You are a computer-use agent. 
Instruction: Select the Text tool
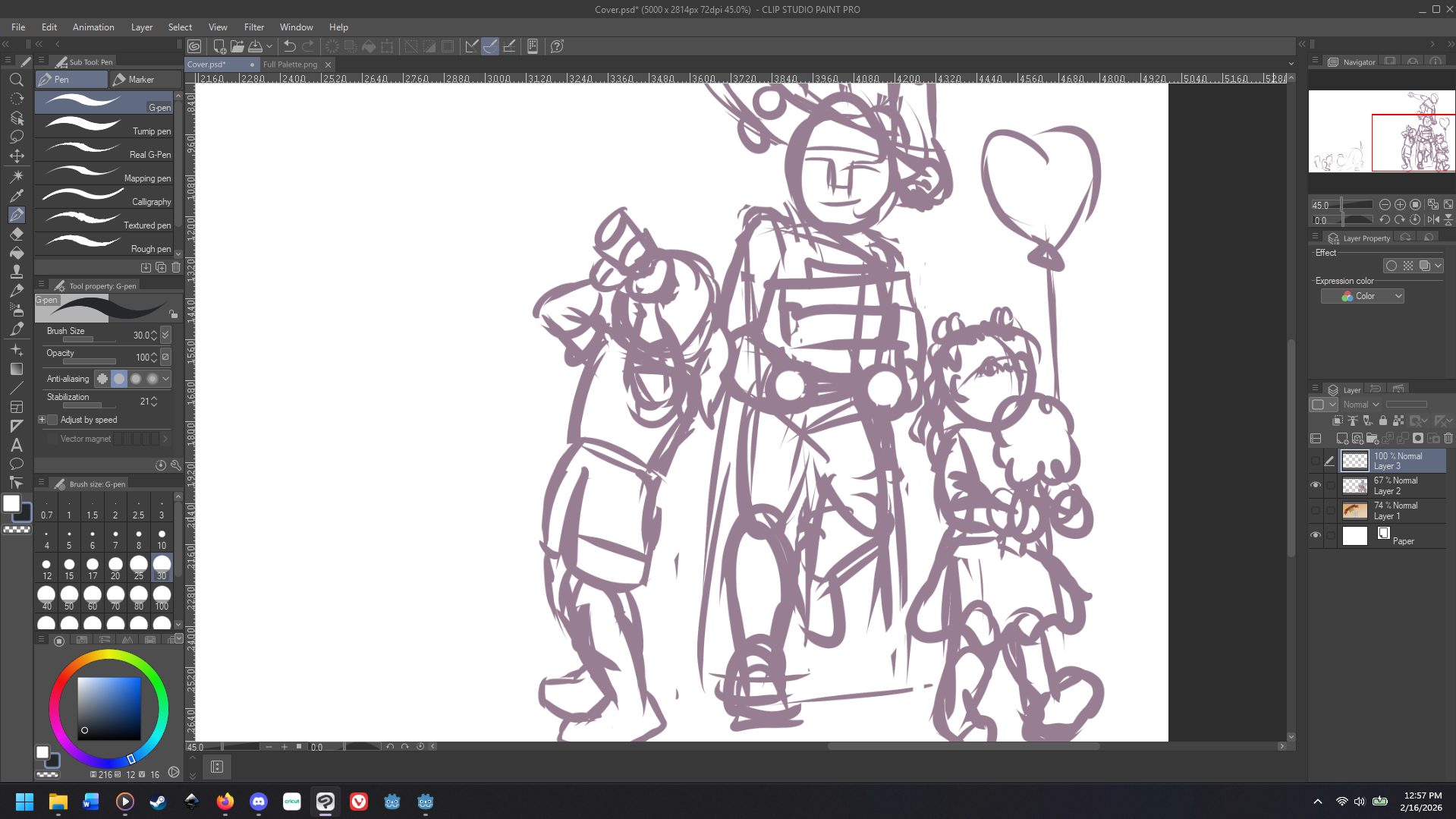(x=16, y=445)
